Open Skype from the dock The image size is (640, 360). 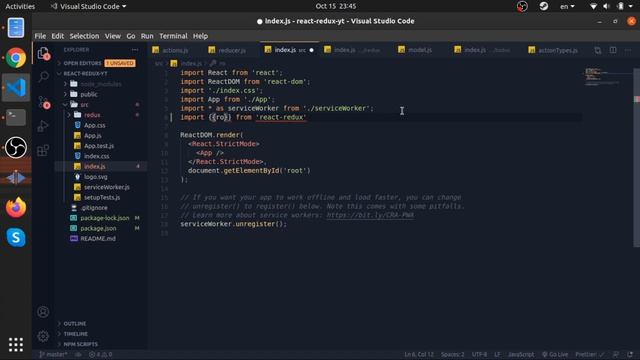pyautogui.click(x=16, y=238)
